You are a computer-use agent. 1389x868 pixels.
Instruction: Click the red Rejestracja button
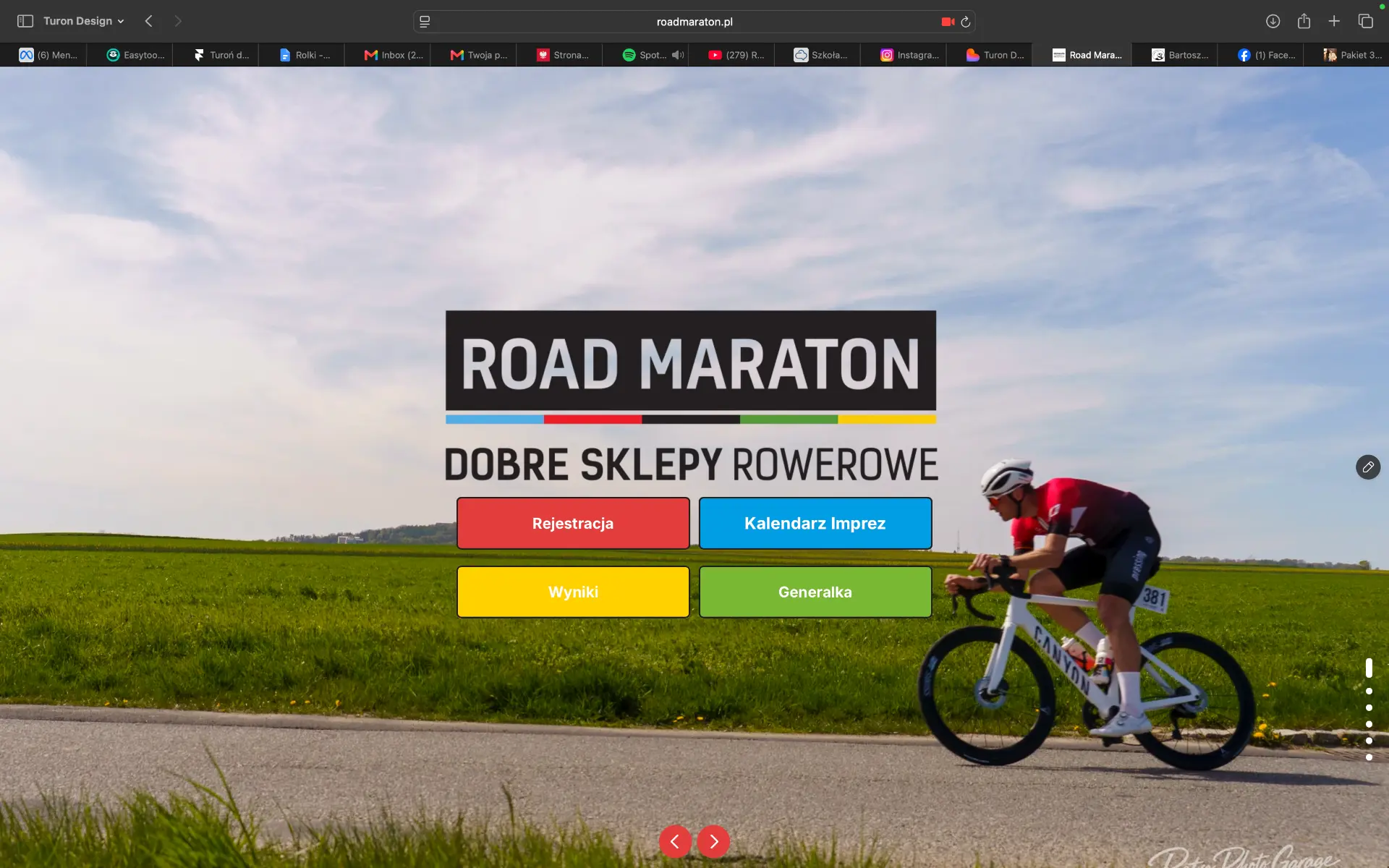573,523
